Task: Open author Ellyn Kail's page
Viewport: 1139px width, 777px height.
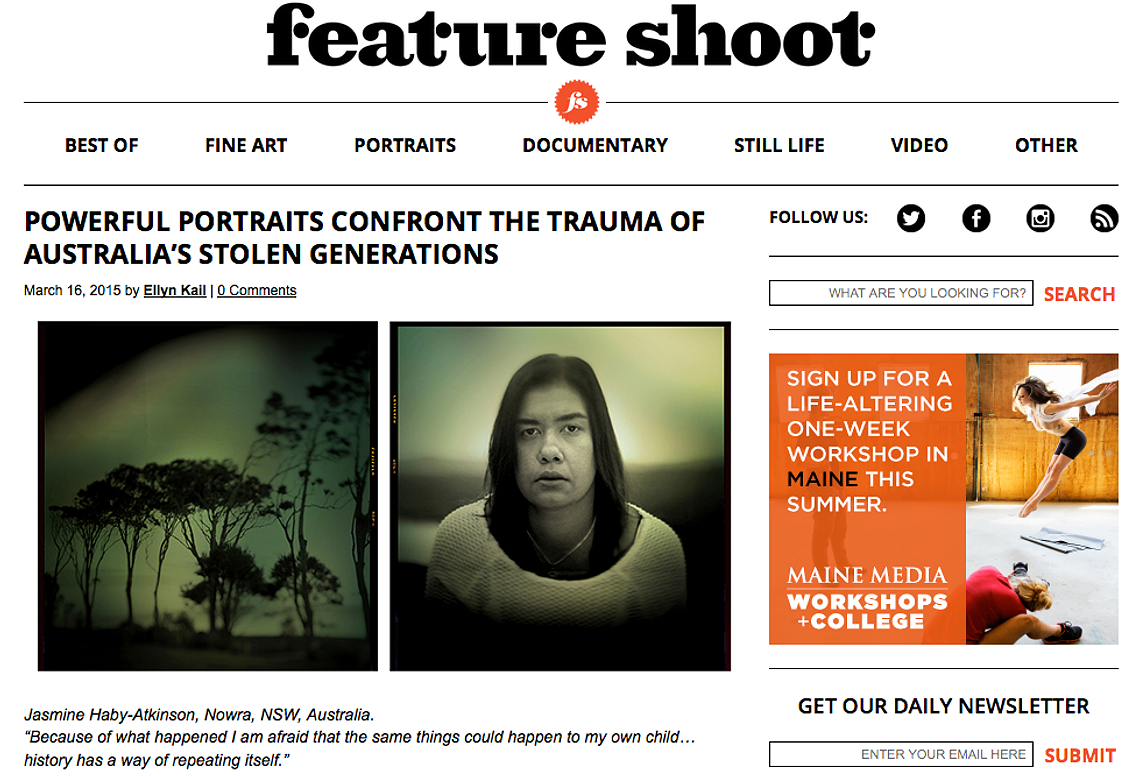Action: [174, 290]
